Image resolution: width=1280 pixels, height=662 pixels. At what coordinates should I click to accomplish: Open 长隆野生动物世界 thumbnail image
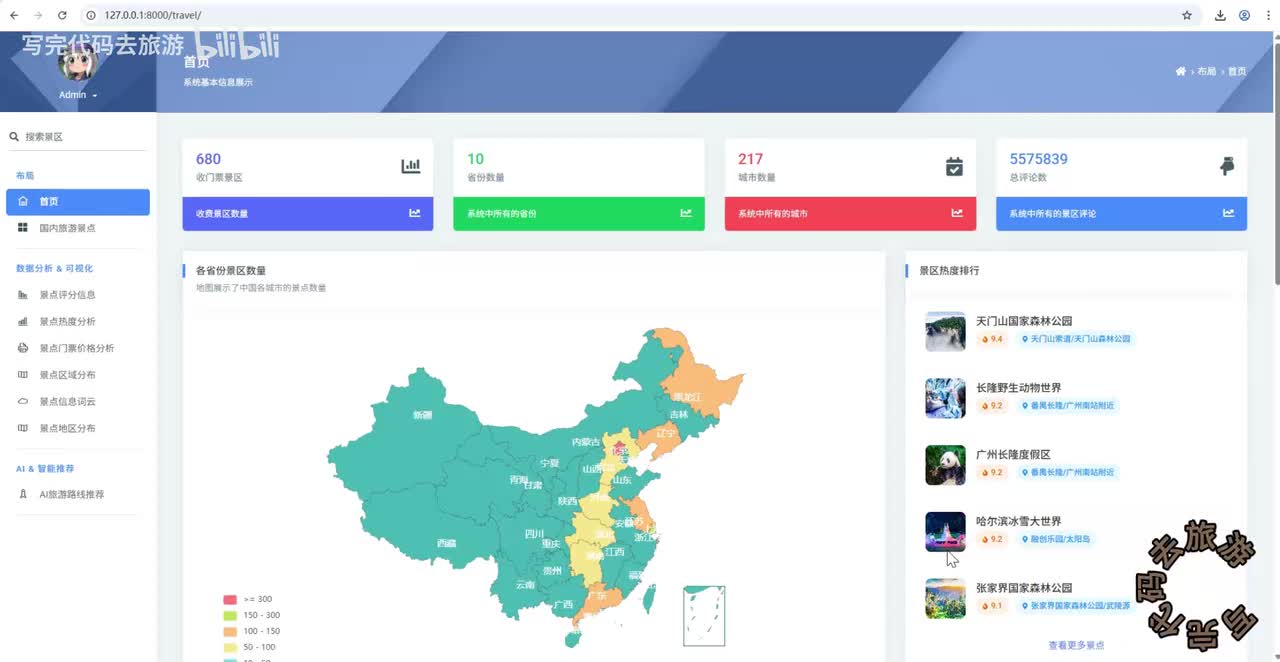pos(945,398)
